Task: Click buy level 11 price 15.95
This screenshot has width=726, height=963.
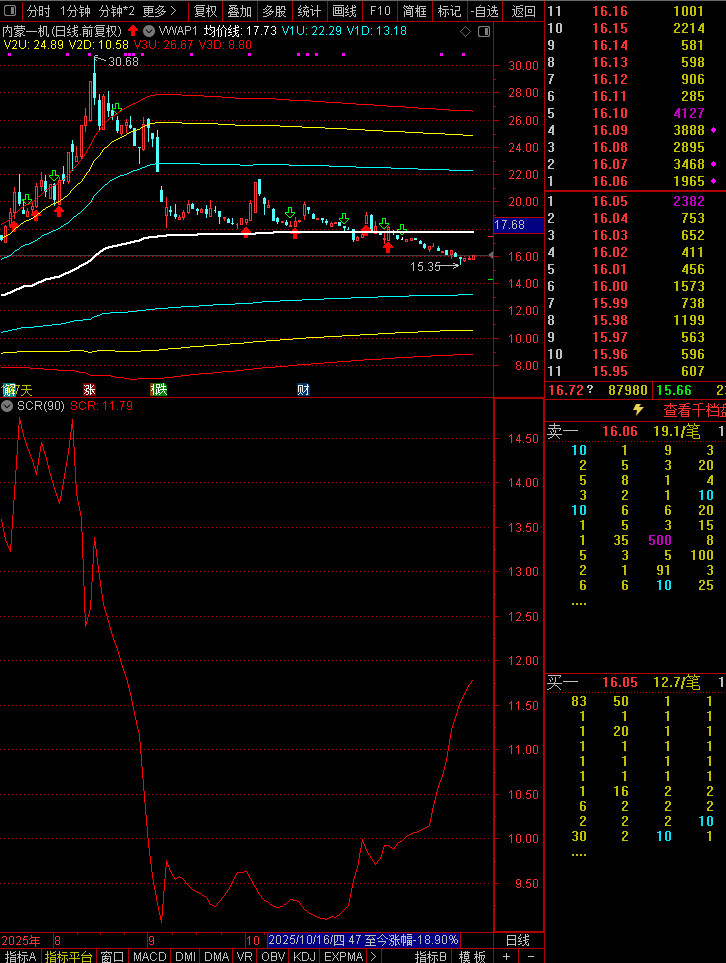Action: [610, 371]
